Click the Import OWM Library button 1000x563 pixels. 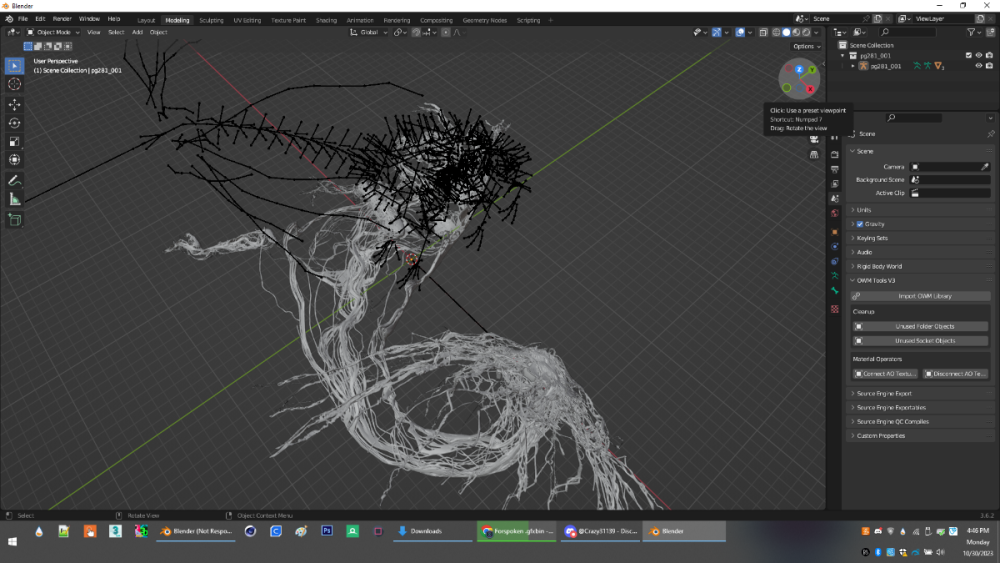[924, 296]
